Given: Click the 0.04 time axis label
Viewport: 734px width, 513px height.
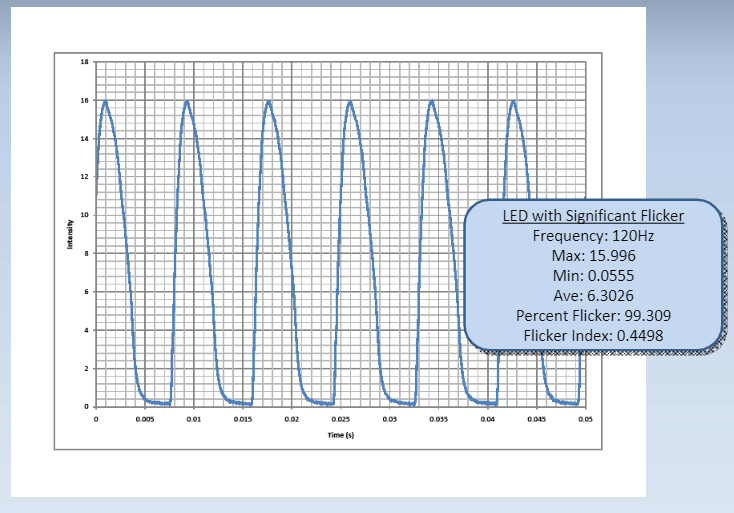Looking at the screenshot, I should [487, 419].
